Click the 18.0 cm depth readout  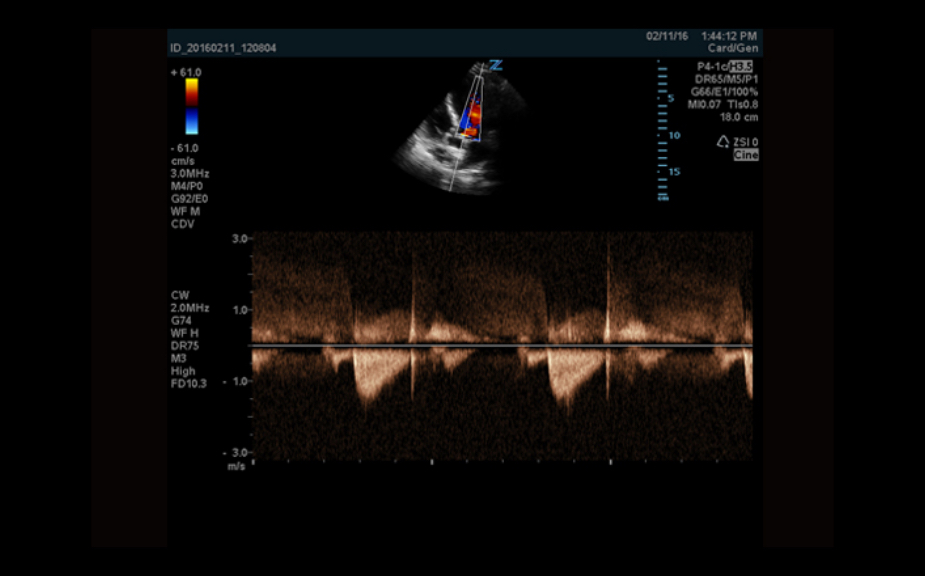[739, 117]
